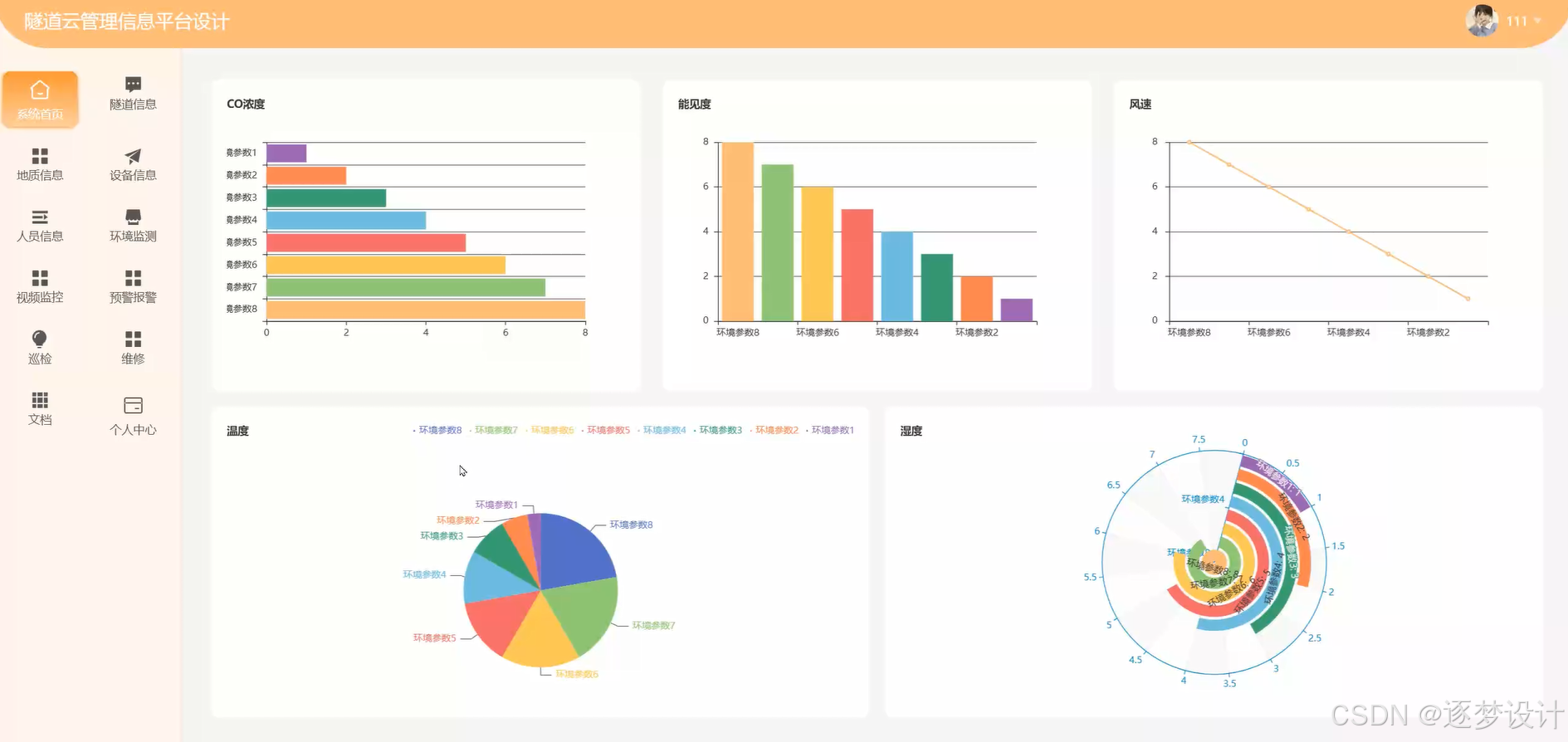Open 人员信息 list icon

coord(40,217)
